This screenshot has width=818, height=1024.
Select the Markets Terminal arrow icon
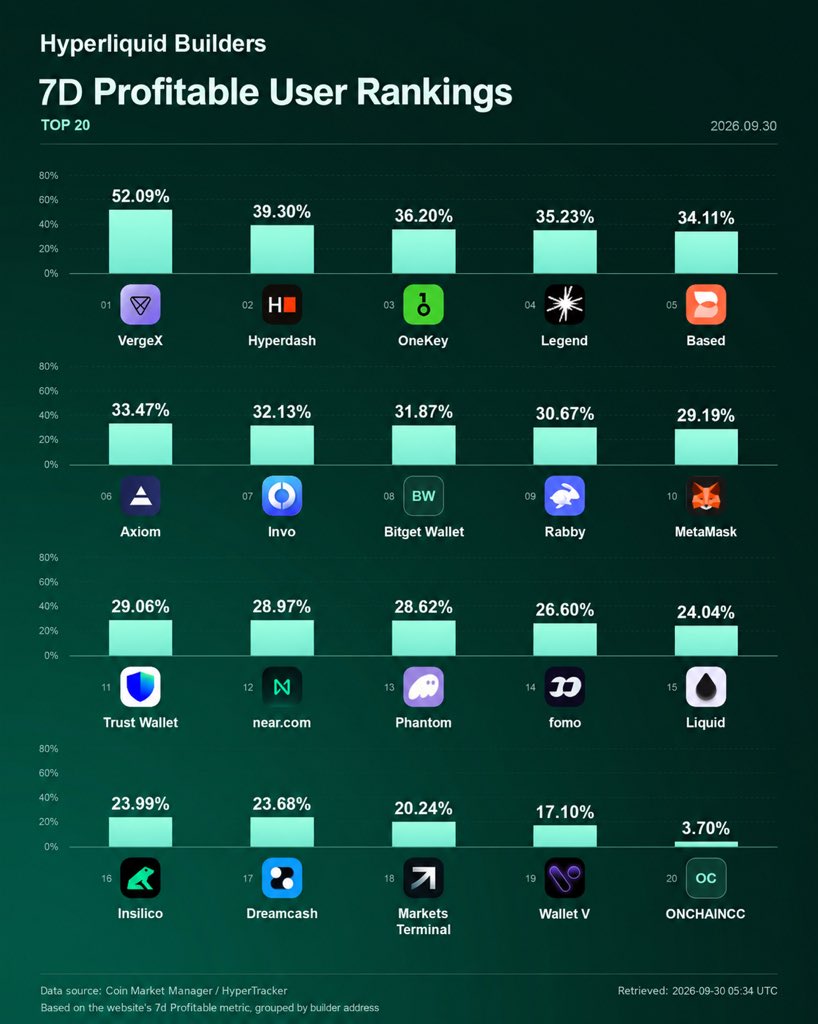(424, 878)
